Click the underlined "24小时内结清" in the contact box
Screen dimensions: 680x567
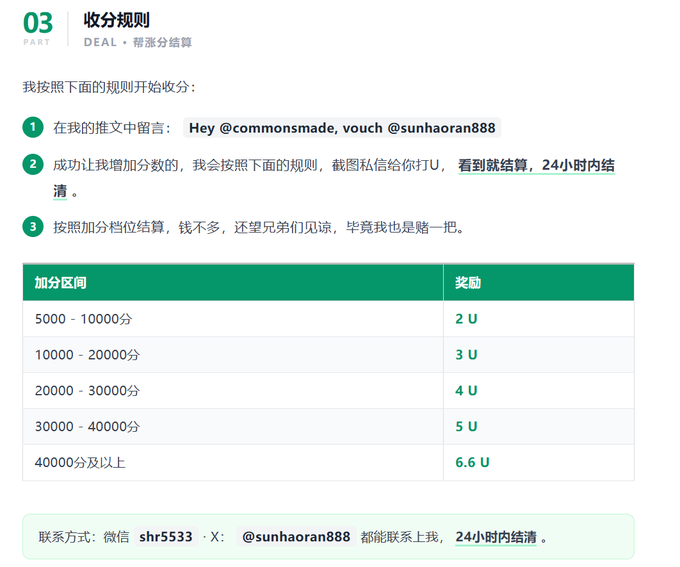[x=496, y=537]
